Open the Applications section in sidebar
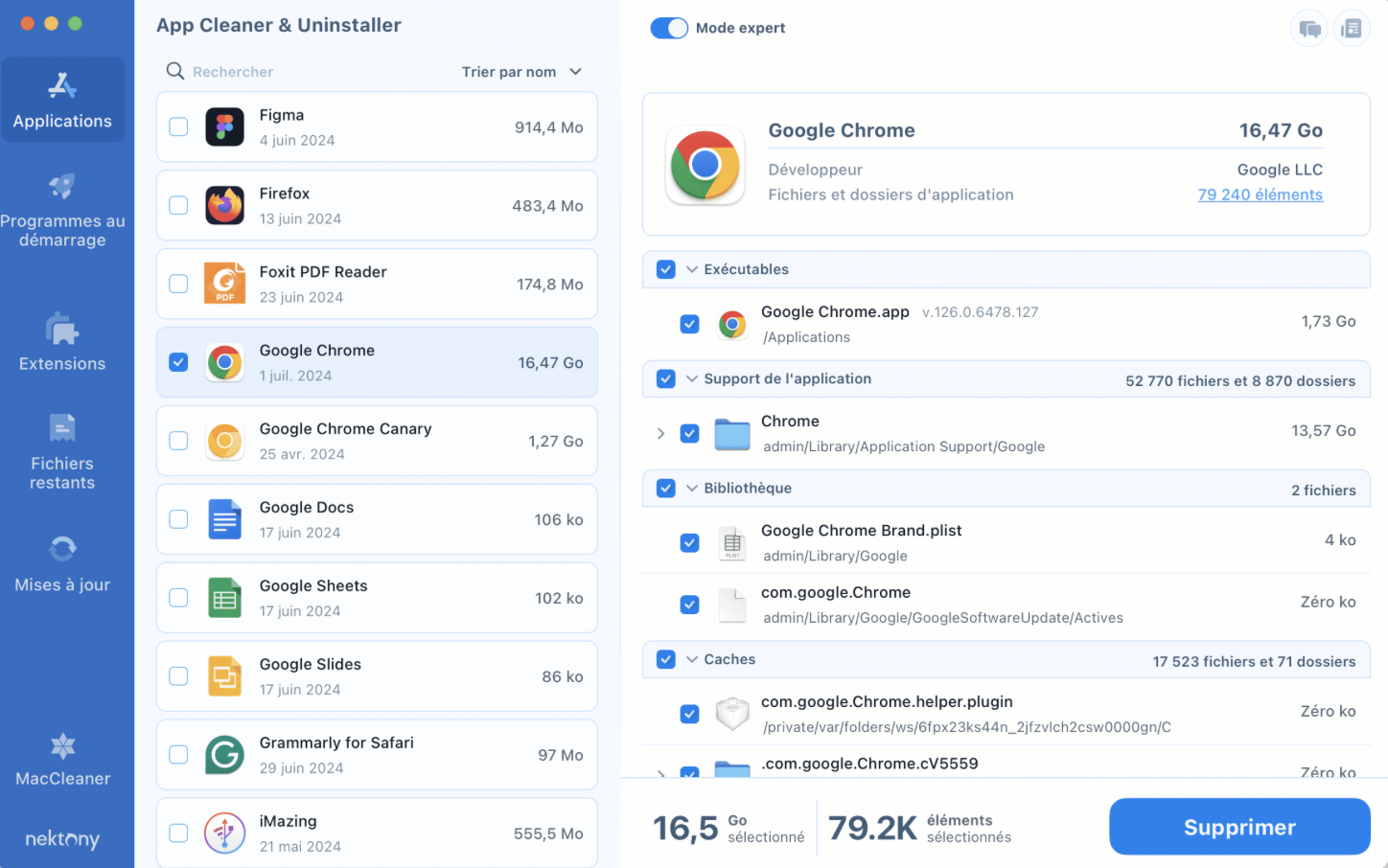 coord(62,99)
